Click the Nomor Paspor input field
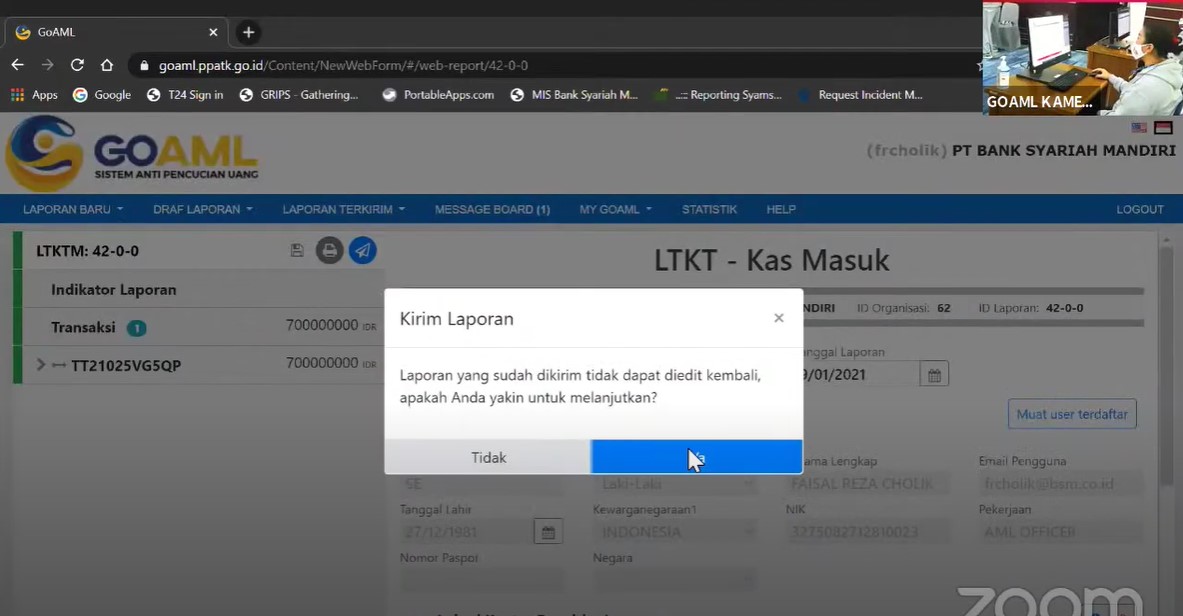Image resolution: width=1183 pixels, height=616 pixels. [482, 578]
